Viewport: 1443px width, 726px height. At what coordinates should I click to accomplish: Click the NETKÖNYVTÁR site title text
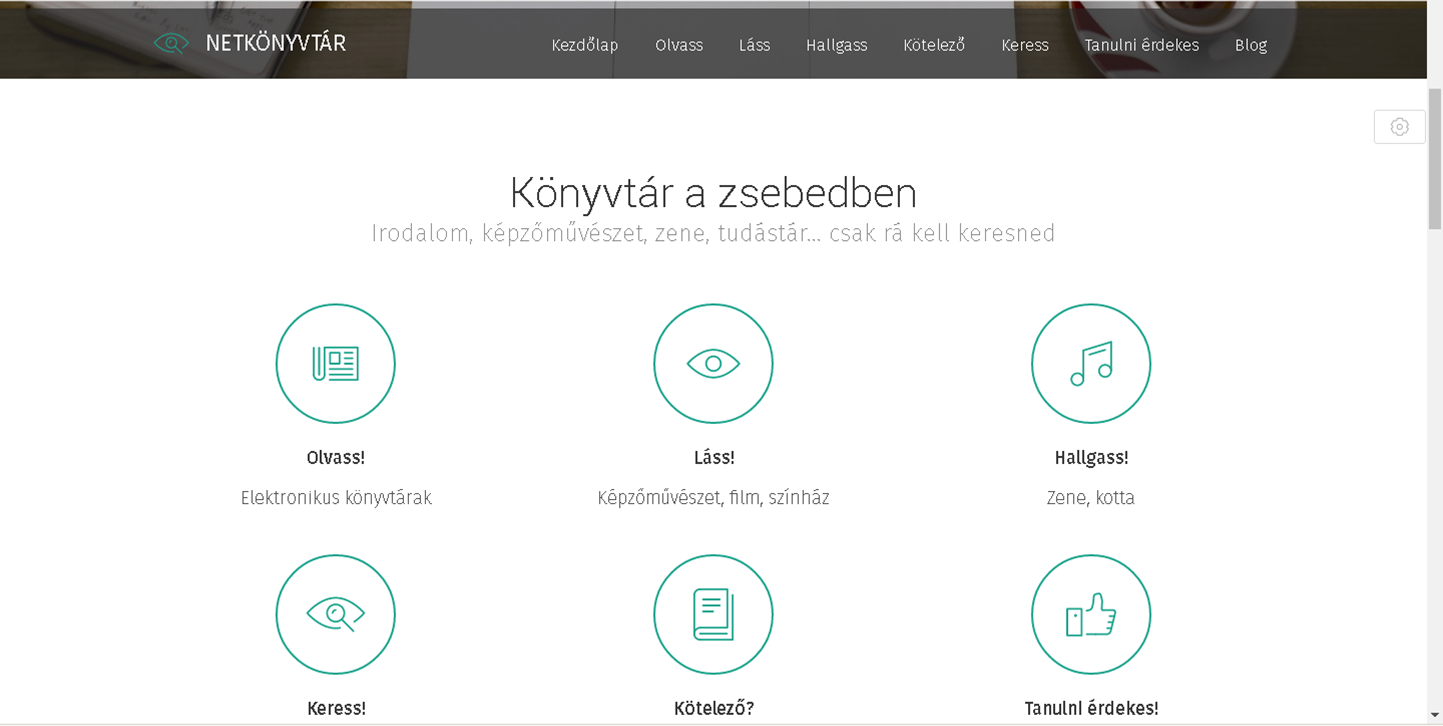point(275,43)
